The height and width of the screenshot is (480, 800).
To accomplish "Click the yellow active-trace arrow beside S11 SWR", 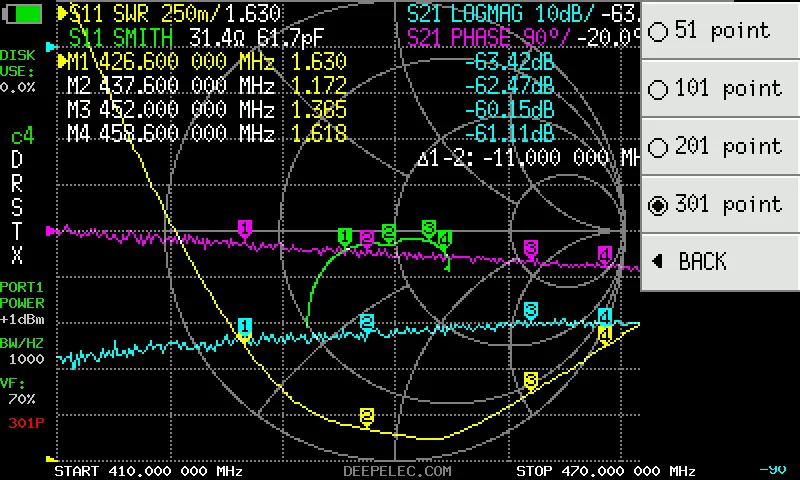I will click(62, 13).
